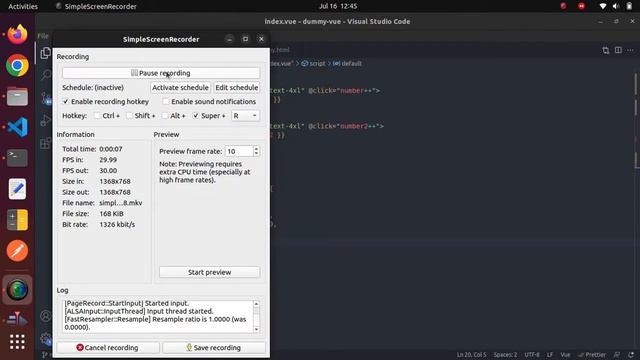Open VS Code Extensions activity icon
The height and width of the screenshot is (360, 640).
[45, 143]
